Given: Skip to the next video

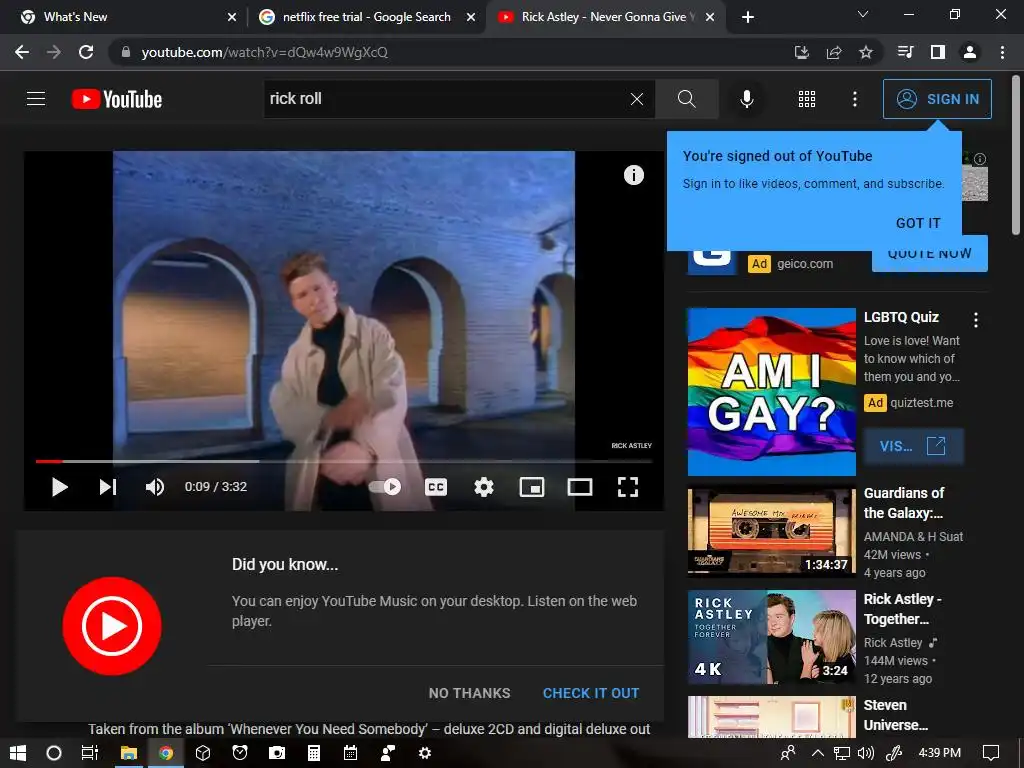Looking at the screenshot, I should coord(108,487).
